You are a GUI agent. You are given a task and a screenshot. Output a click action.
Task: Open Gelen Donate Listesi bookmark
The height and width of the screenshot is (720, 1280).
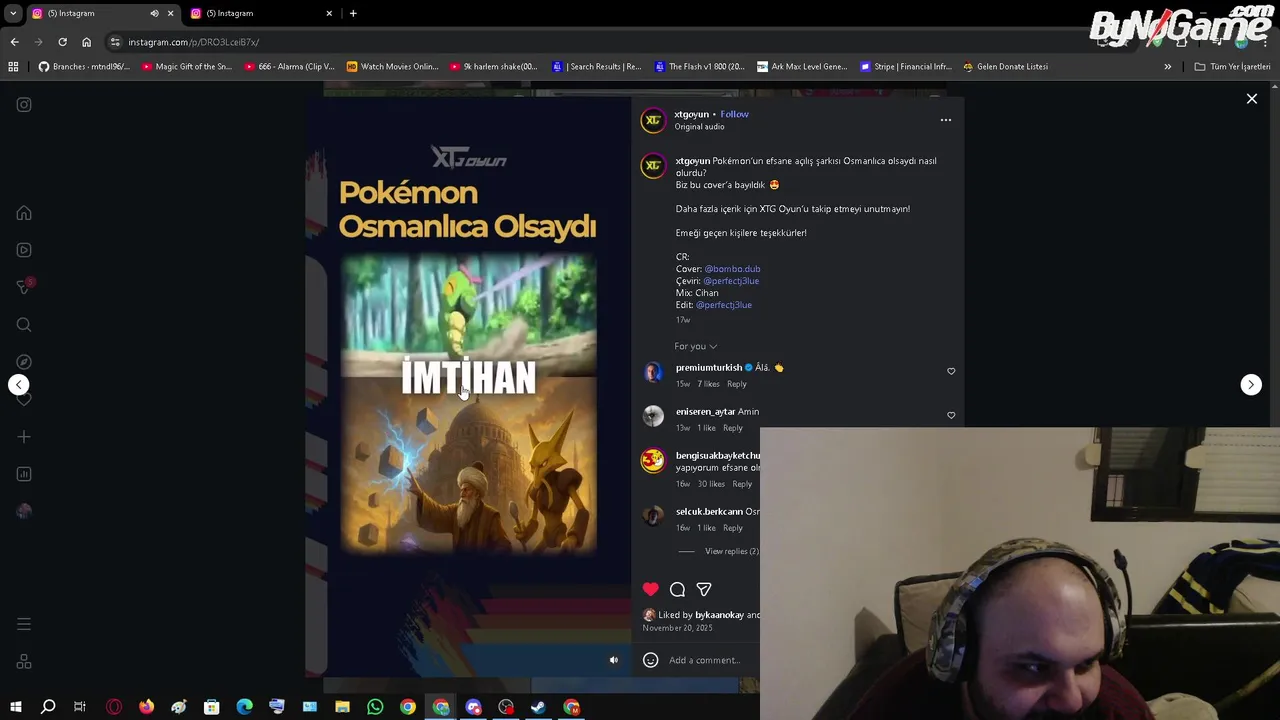point(1005,67)
